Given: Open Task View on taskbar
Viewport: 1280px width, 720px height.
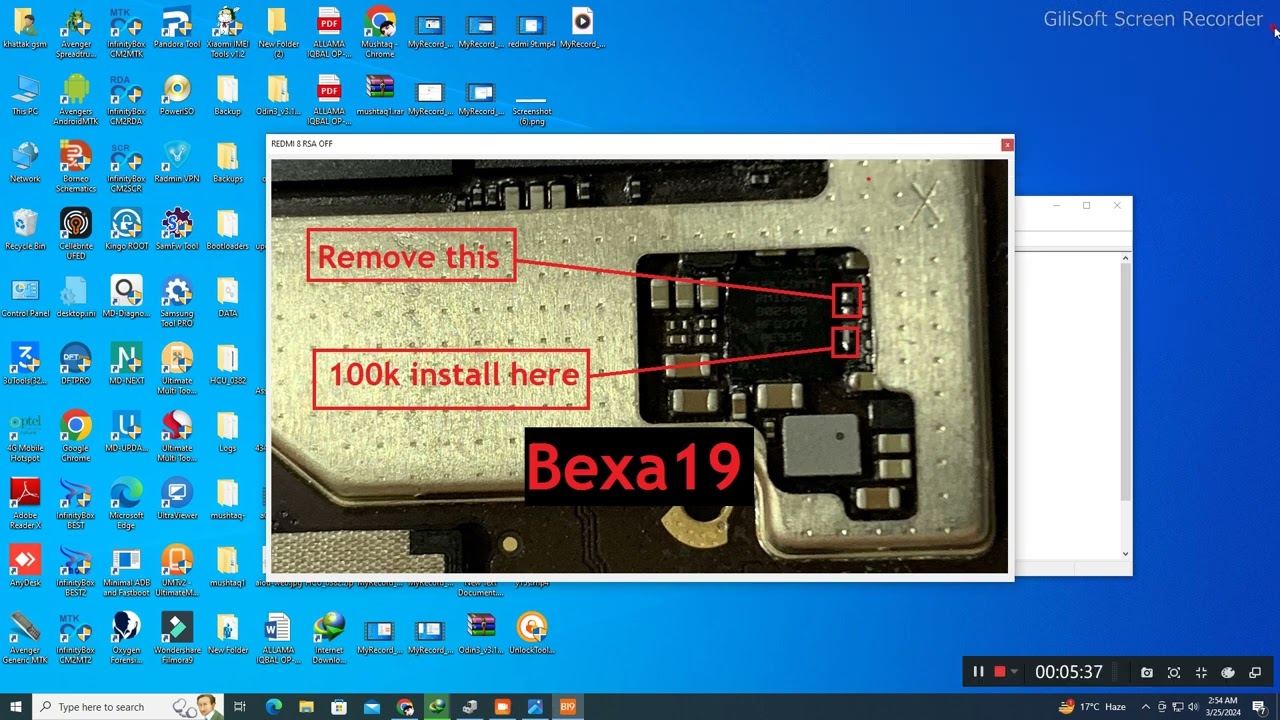Looking at the screenshot, I should pyautogui.click(x=240, y=707).
